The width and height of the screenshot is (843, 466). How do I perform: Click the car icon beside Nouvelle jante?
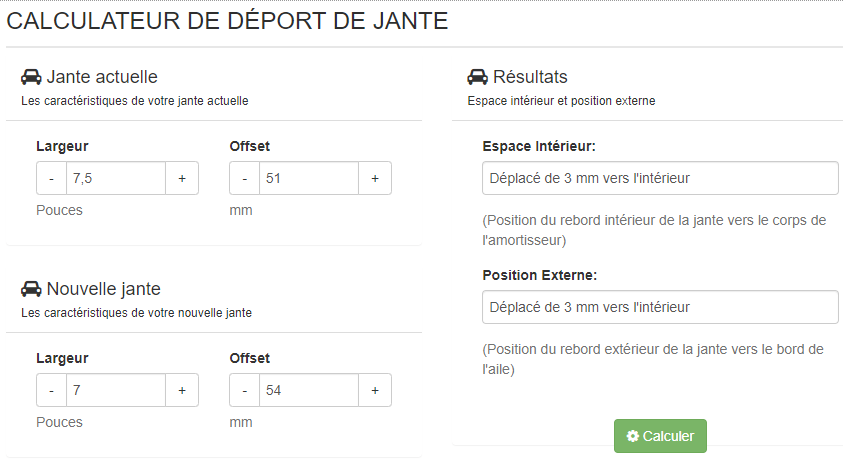(31, 289)
